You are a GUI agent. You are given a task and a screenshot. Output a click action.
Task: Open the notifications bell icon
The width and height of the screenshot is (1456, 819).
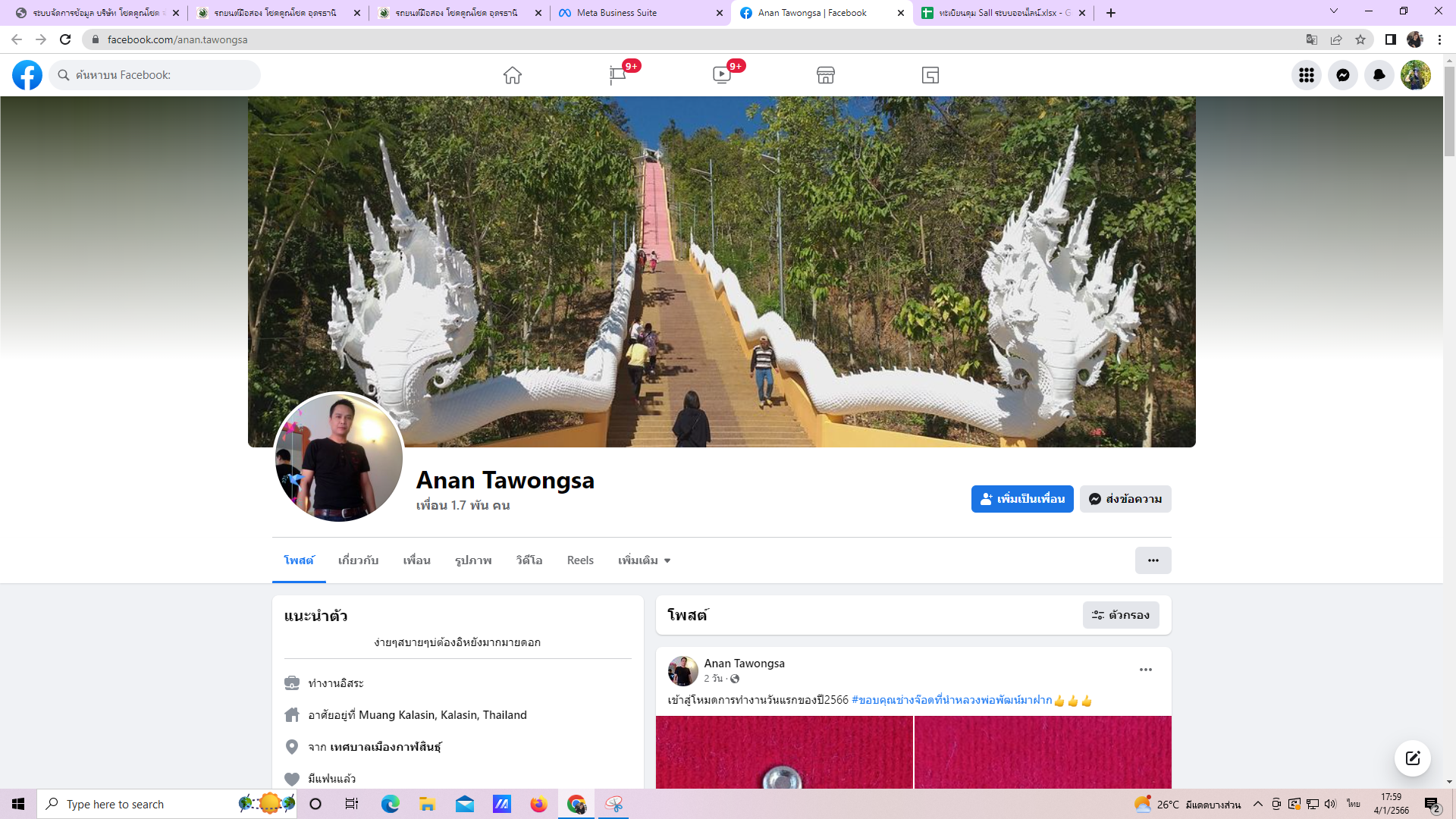1379,75
